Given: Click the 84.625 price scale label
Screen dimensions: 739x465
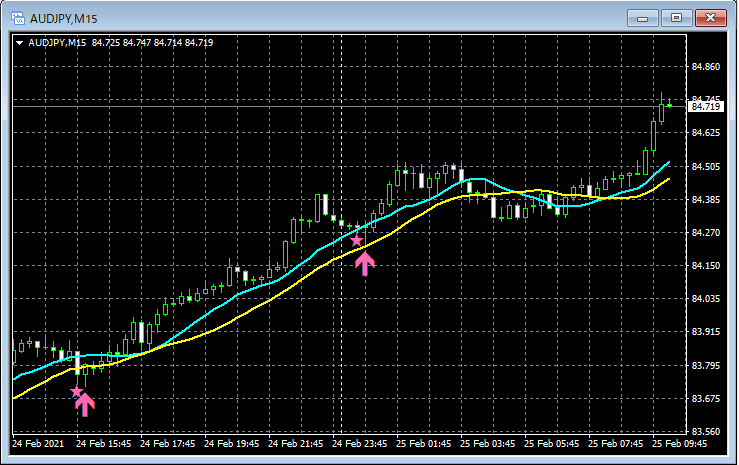Looking at the screenshot, I should [x=706, y=133].
